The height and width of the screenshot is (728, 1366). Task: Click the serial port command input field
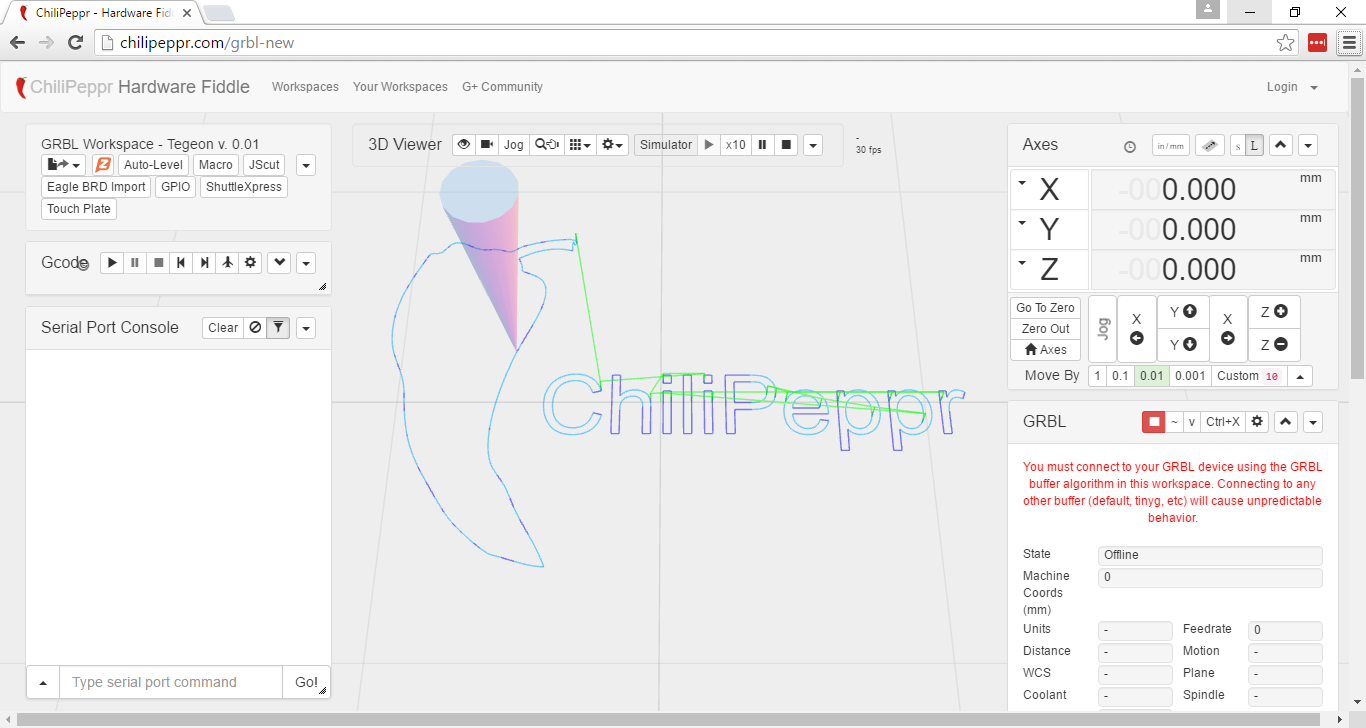click(170, 682)
